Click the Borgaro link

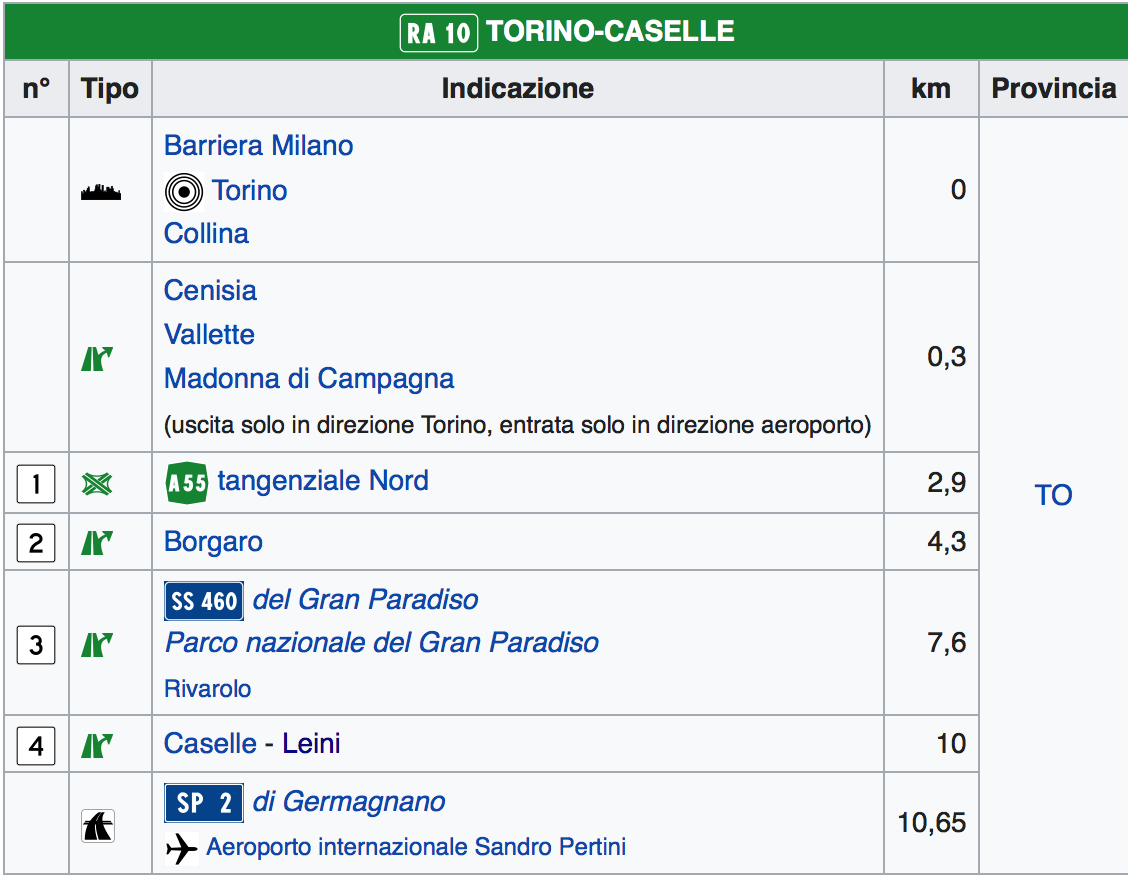(213, 542)
